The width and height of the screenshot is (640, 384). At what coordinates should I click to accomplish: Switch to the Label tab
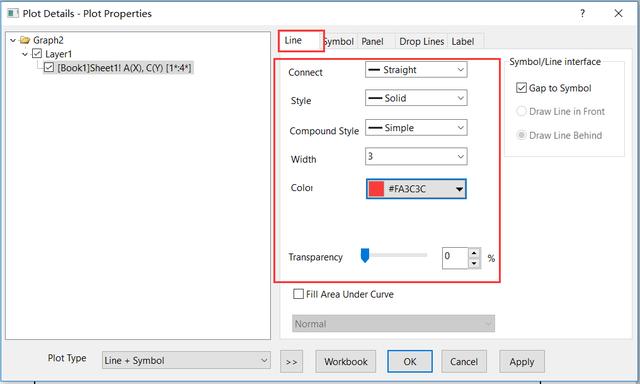463,42
